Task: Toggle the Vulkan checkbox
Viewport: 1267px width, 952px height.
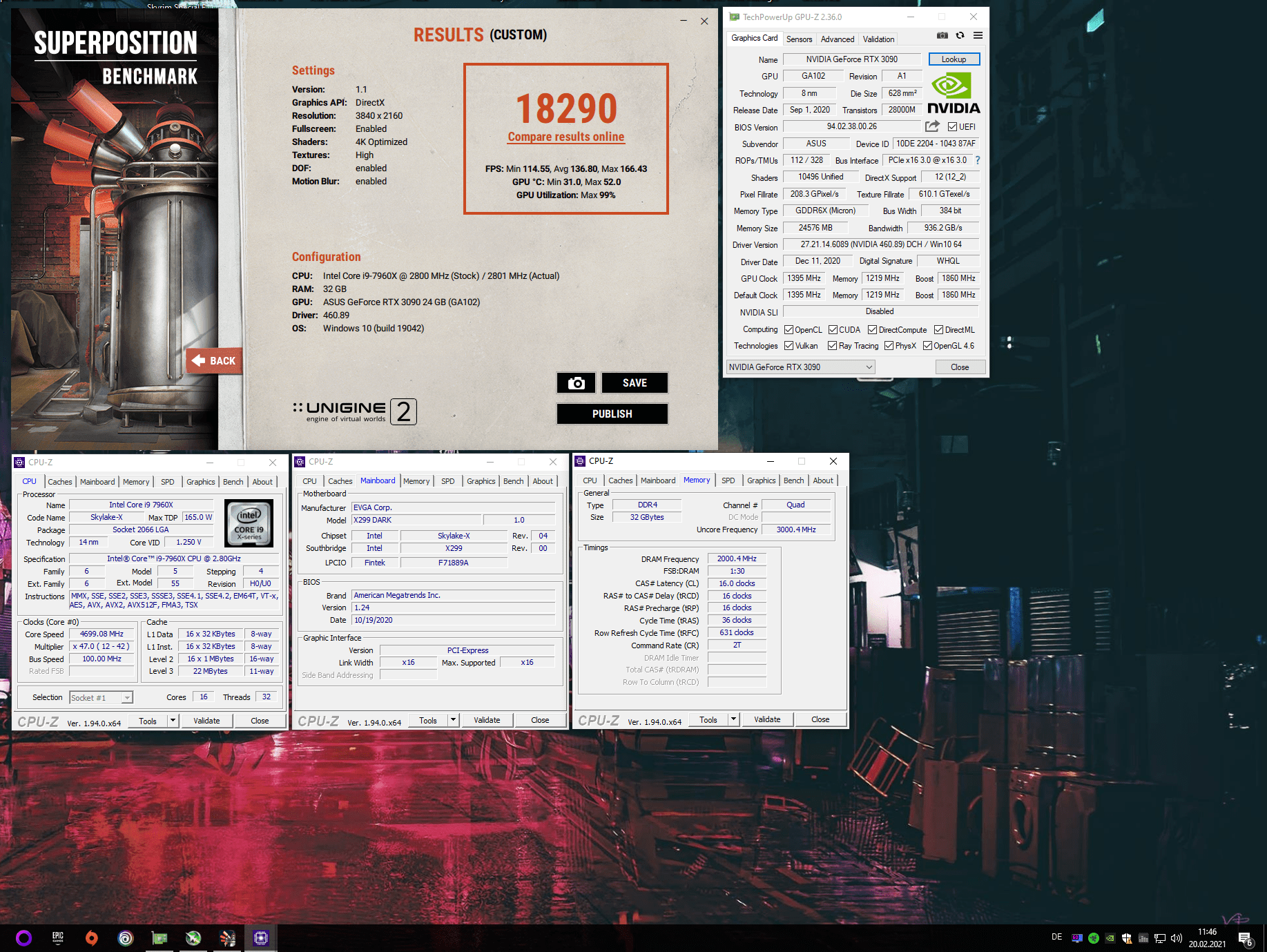Action: tap(789, 346)
